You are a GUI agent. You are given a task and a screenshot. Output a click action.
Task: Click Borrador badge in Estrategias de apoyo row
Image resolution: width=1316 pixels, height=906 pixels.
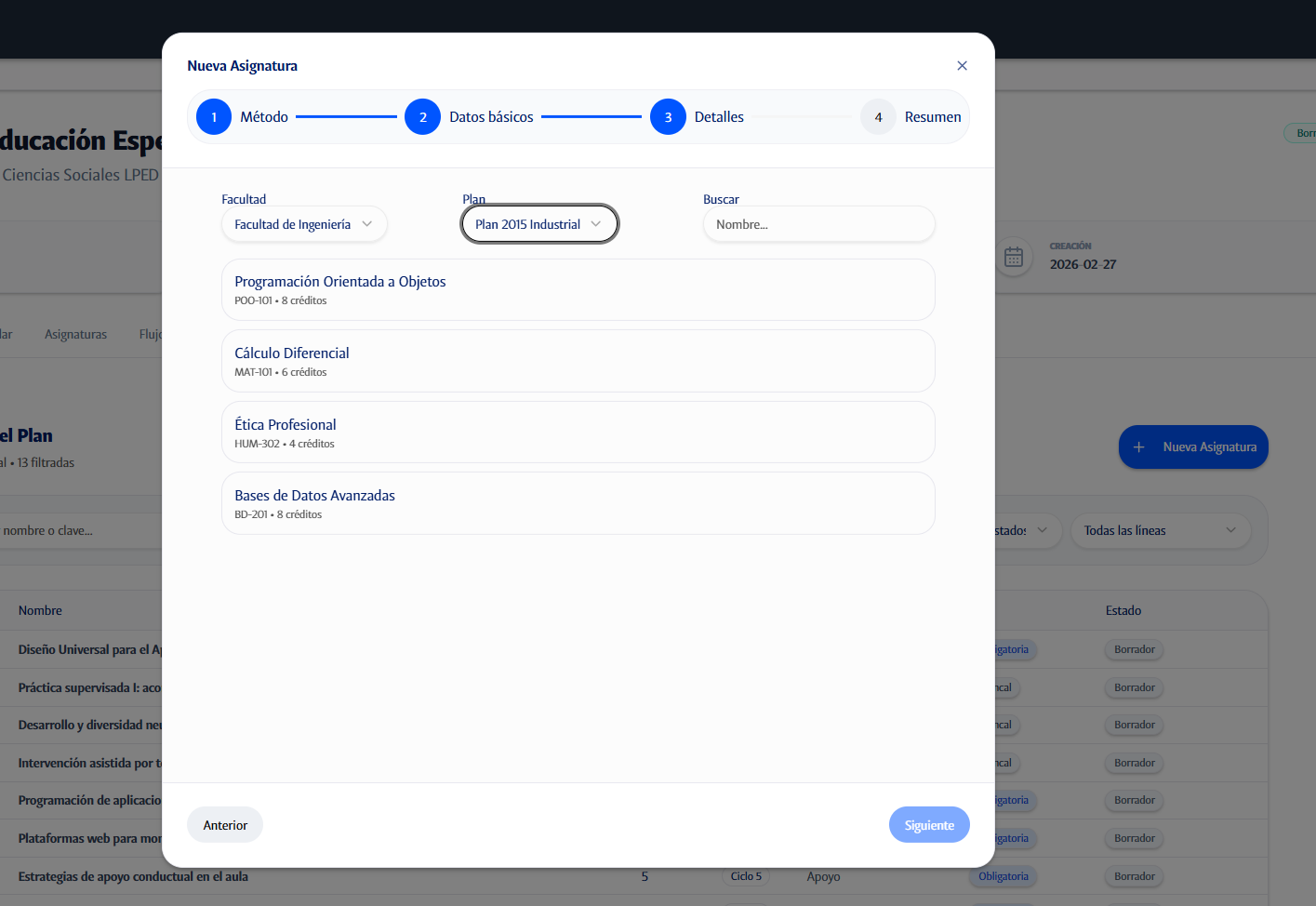pos(1135,876)
